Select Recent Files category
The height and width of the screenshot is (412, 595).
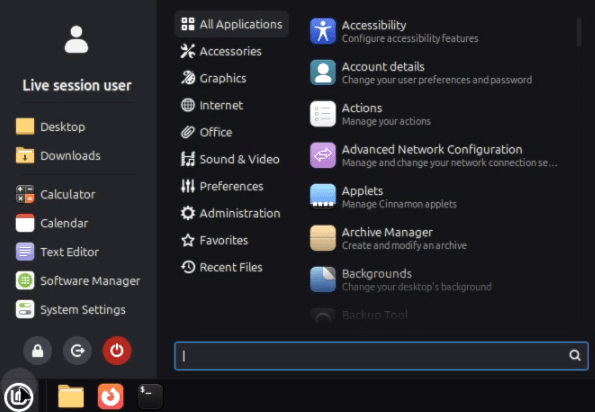[231, 267]
